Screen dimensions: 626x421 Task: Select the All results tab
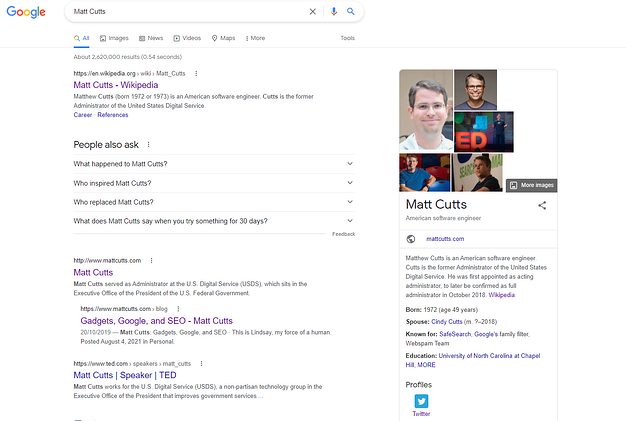[81, 38]
